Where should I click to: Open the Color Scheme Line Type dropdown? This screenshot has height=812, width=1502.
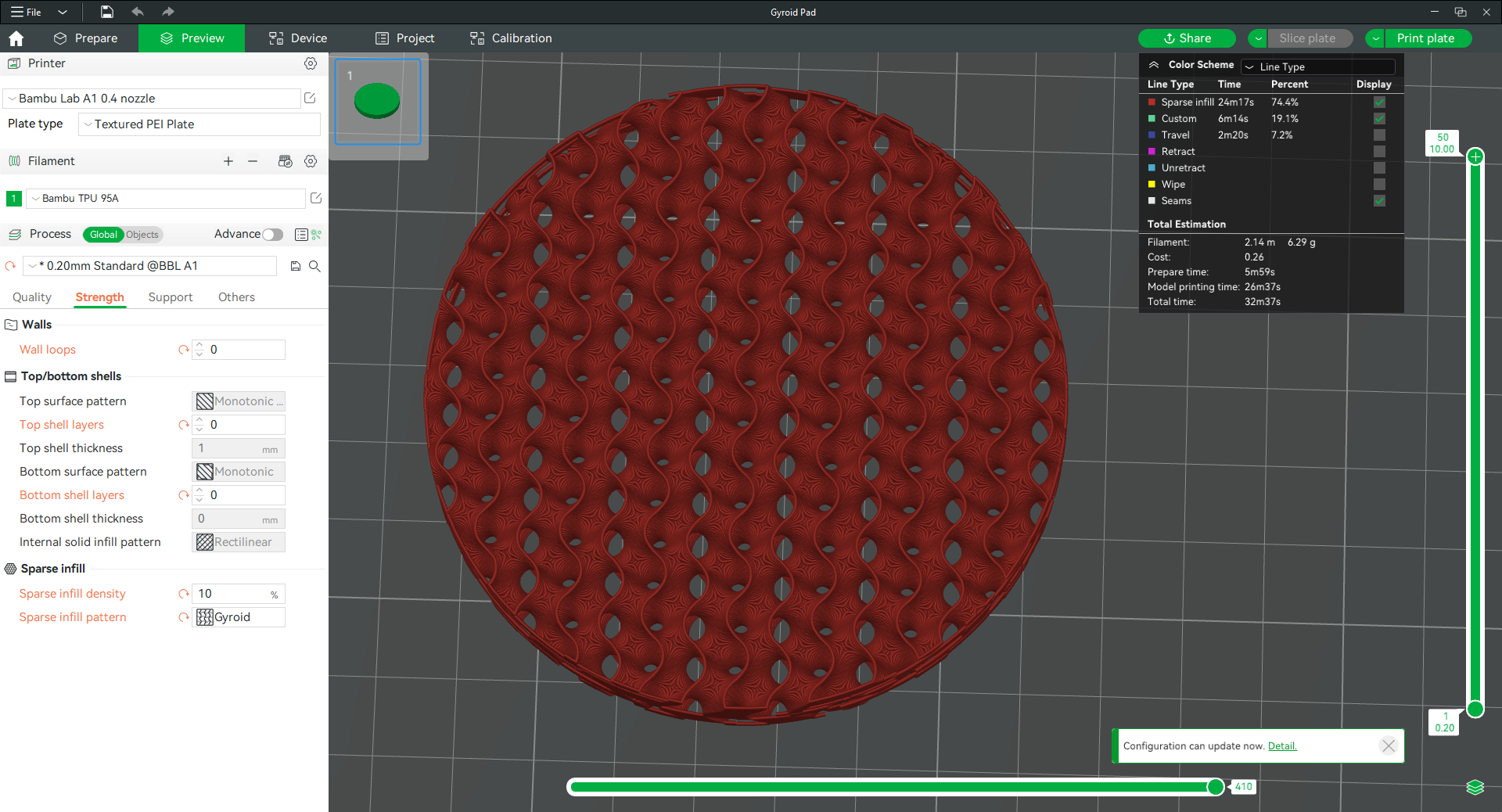(x=1317, y=66)
